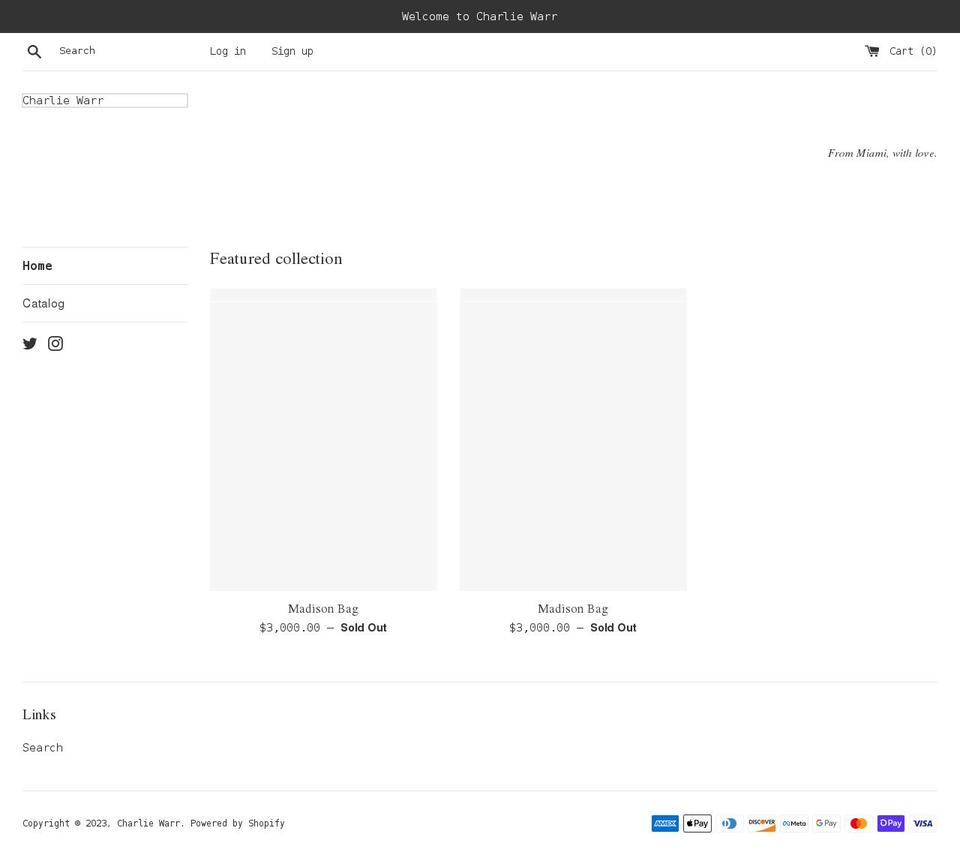Open the Instagram social icon
The width and height of the screenshot is (960, 855).
(x=55, y=344)
